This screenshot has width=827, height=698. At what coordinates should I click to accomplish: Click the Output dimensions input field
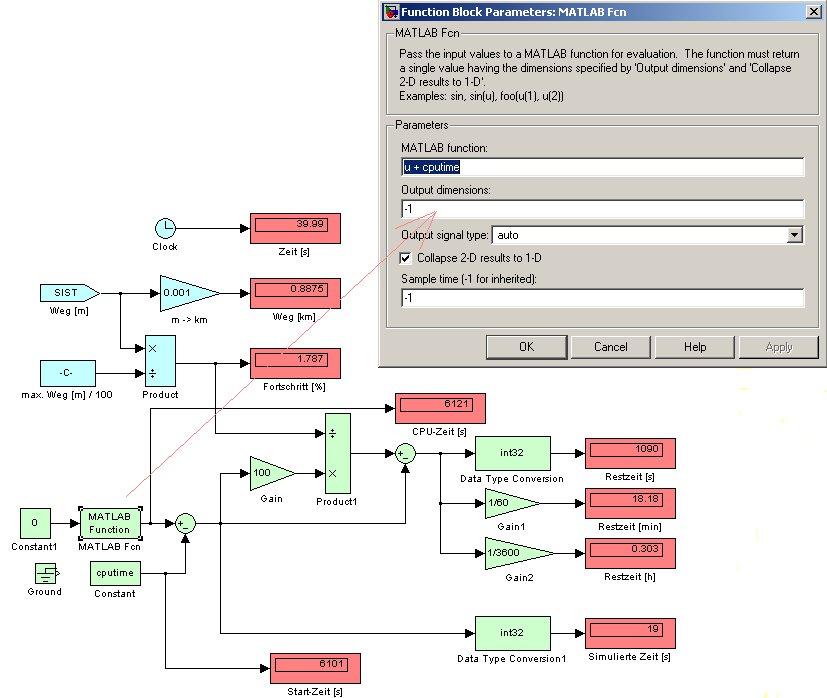coord(602,209)
